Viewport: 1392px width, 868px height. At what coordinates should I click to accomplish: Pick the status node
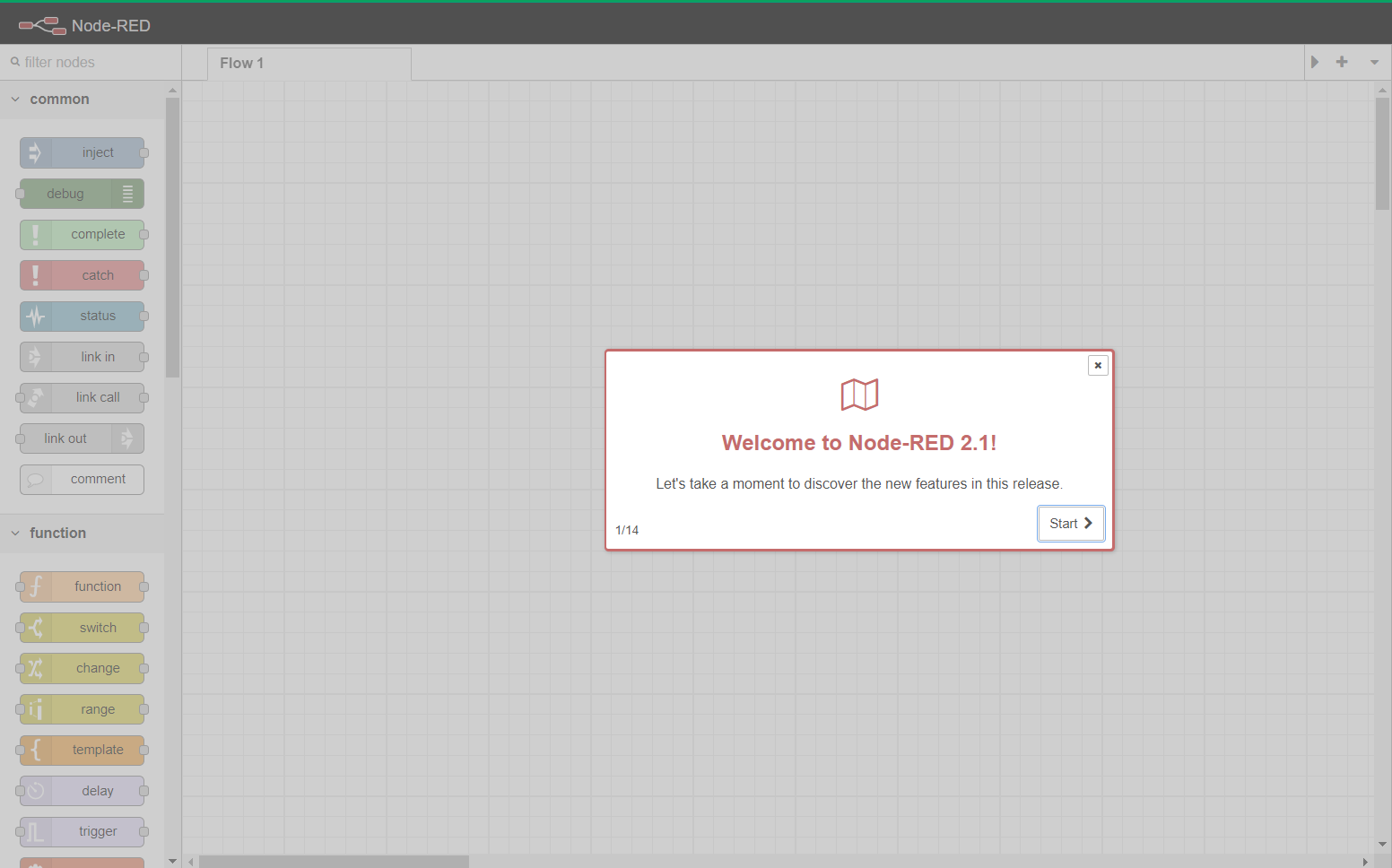point(83,316)
